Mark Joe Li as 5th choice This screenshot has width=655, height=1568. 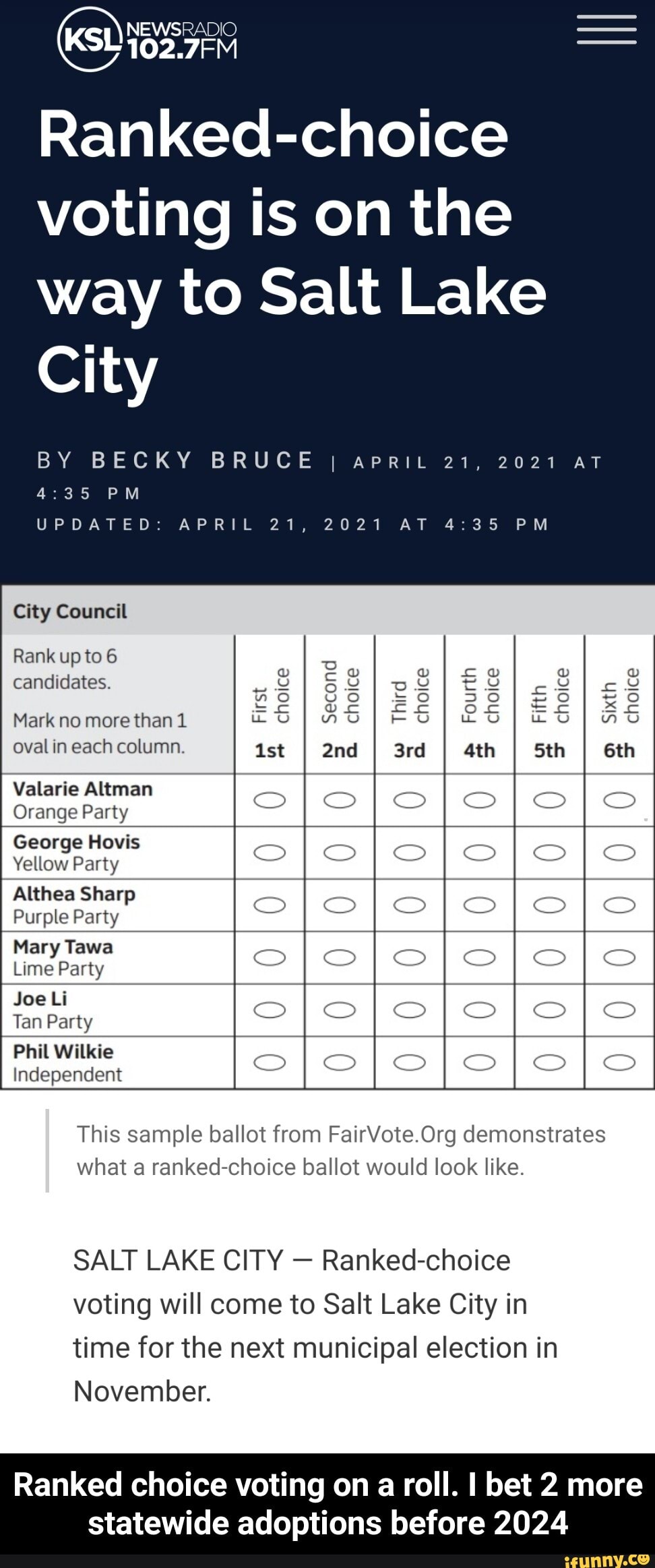point(549,1009)
